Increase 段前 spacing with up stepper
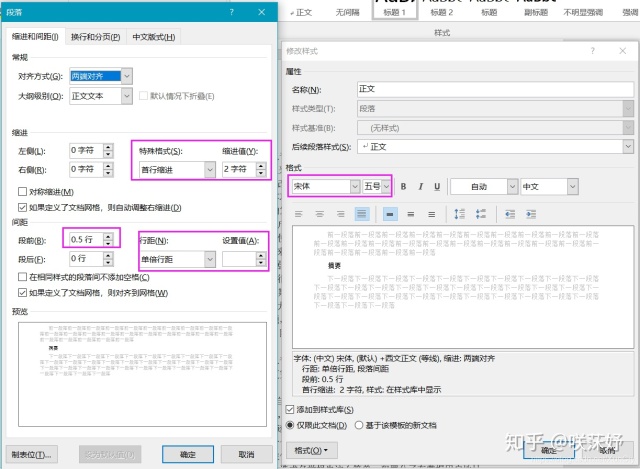 point(108,236)
